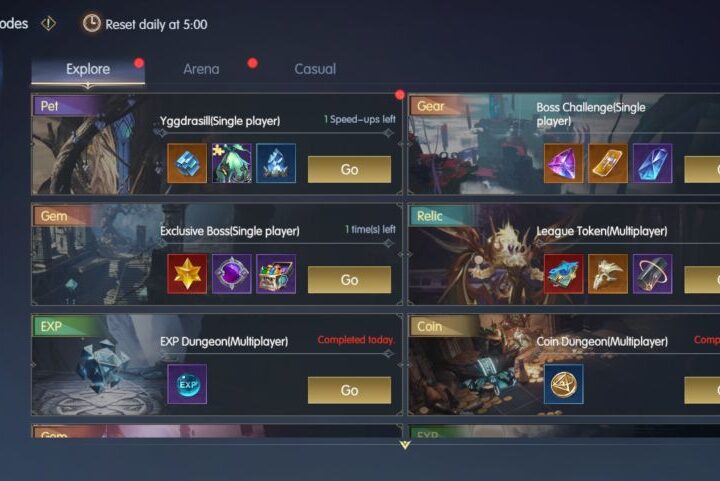Expand list with the yellow down arrow

(405, 445)
